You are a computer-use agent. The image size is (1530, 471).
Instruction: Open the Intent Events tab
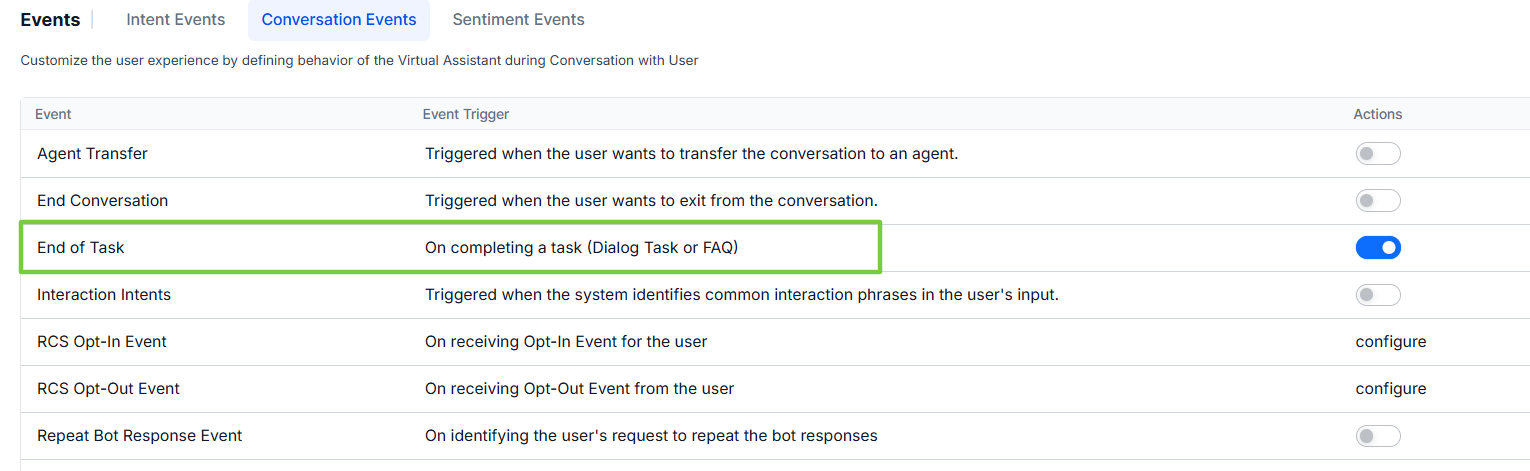[176, 20]
